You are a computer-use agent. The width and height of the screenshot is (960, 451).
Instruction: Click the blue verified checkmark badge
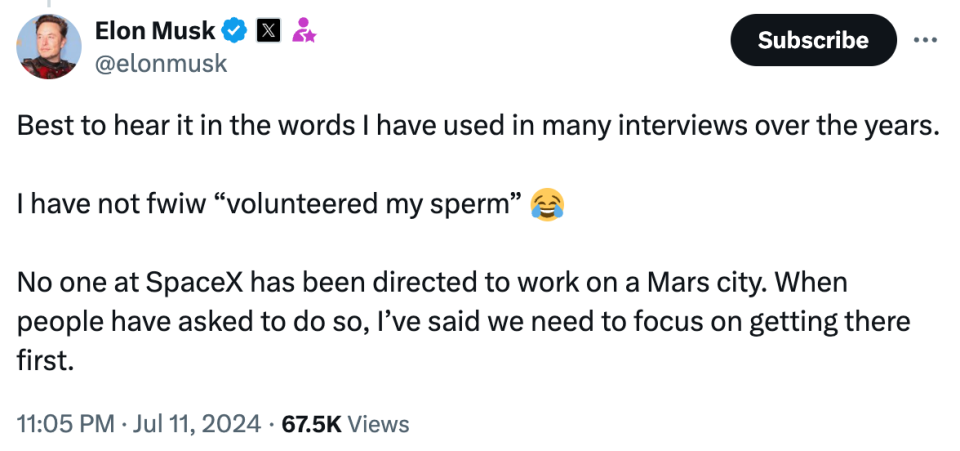click(x=234, y=32)
